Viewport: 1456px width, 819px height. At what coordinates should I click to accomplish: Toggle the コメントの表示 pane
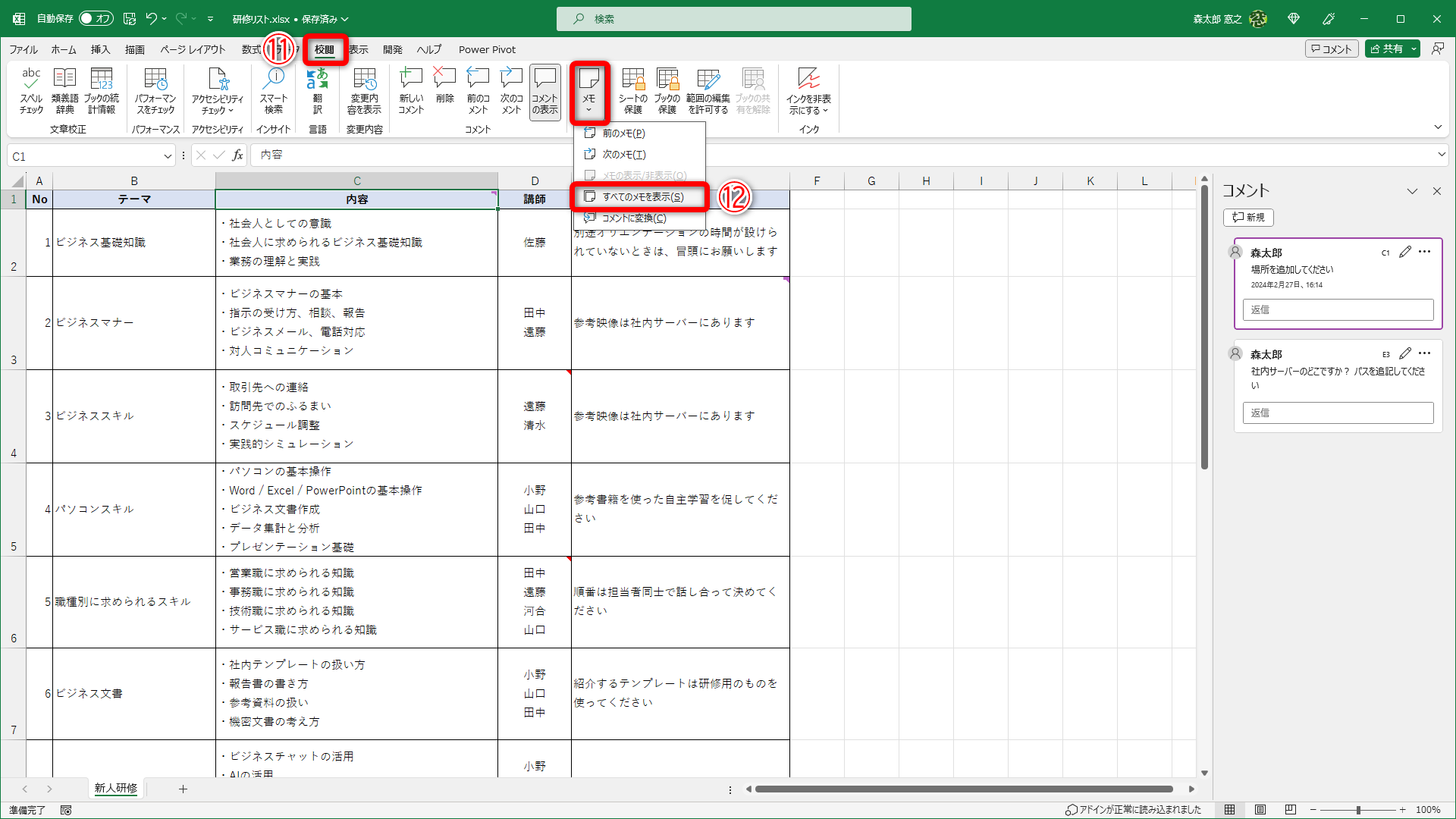point(544,89)
